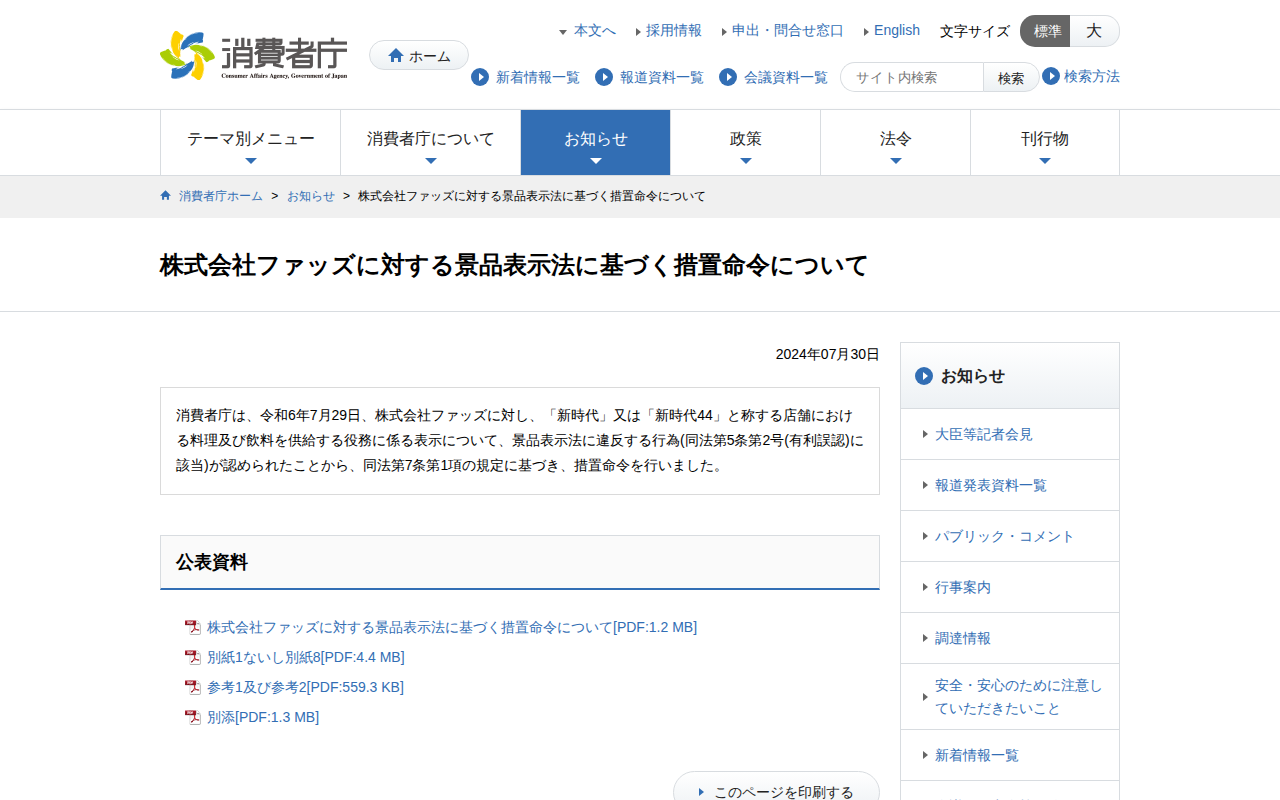Image resolution: width=1280 pixels, height=800 pixels.
Task: Open the 法令 navigation menu
Action: (895, 142)
